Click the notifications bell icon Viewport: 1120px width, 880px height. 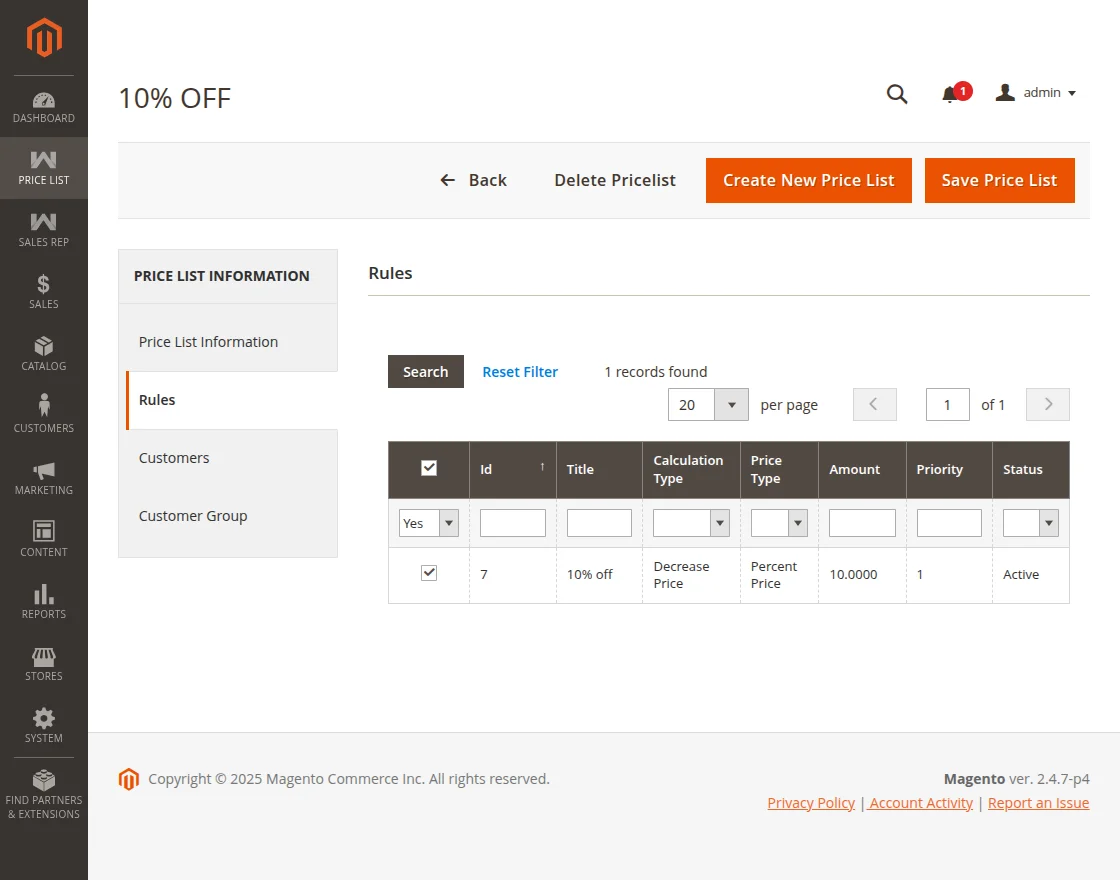(x=950, y=94)
